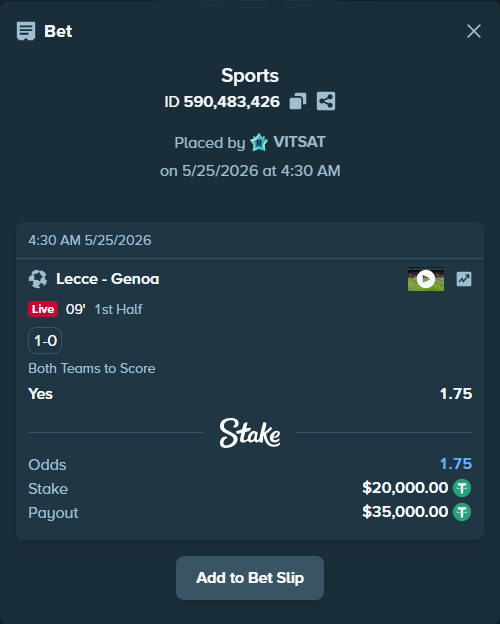Close the Bet dialog
Image resolution: width=500 pixels, height=624 pixels.
474,31
